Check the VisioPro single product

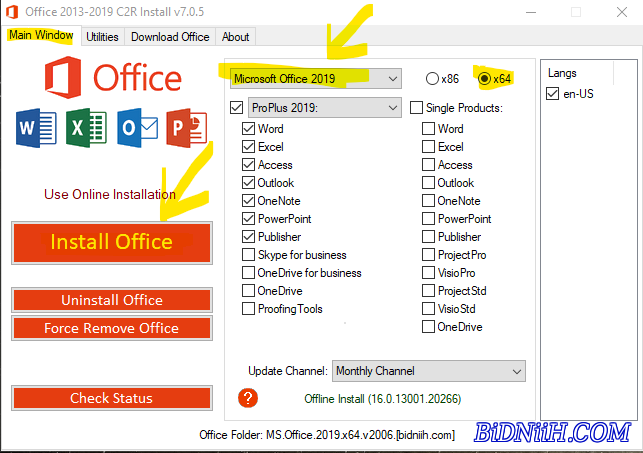(429, 273)
